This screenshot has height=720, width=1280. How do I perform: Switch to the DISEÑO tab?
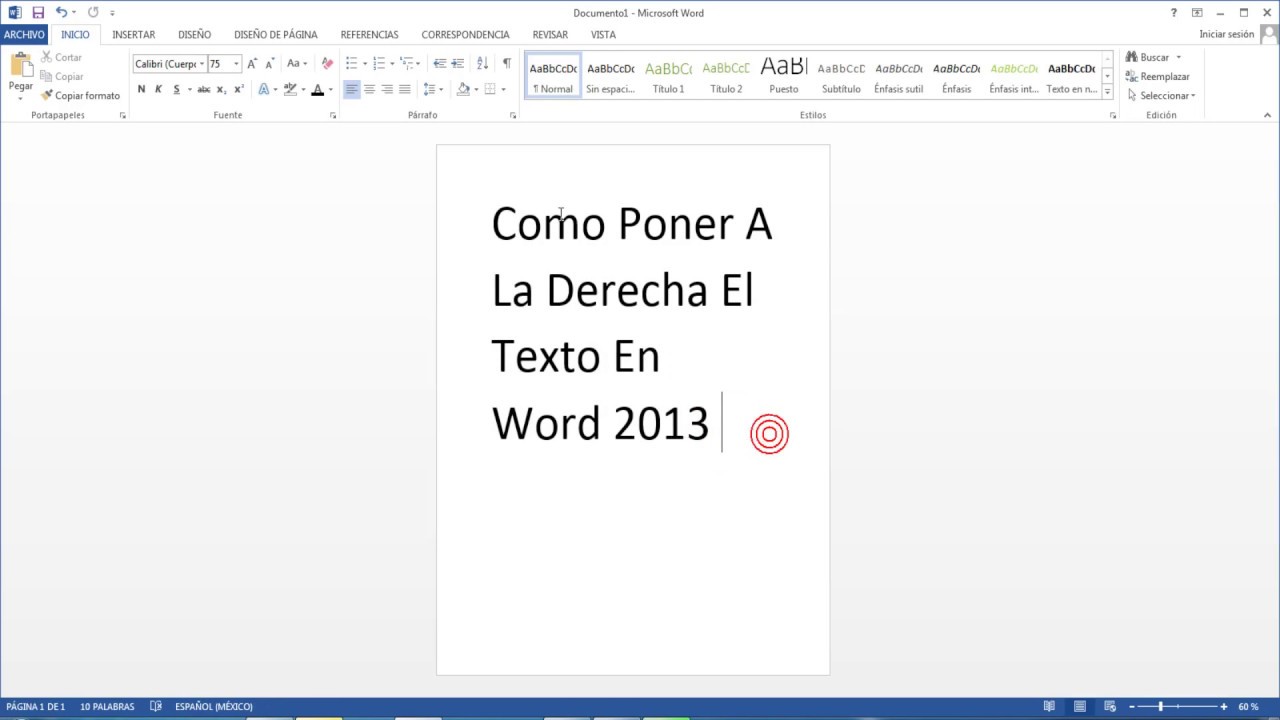(x=195, y=35)
